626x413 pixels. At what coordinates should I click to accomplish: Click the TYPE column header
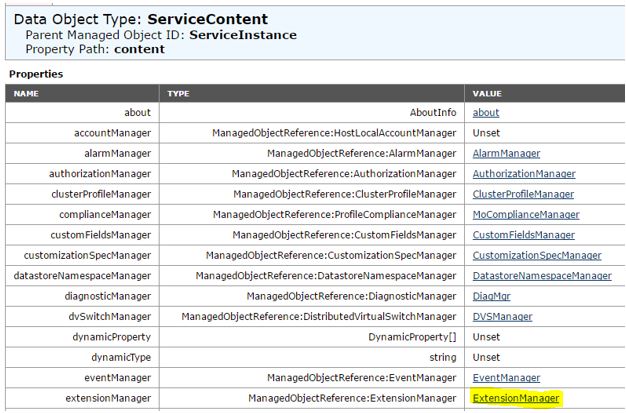[x=178, y=93]
